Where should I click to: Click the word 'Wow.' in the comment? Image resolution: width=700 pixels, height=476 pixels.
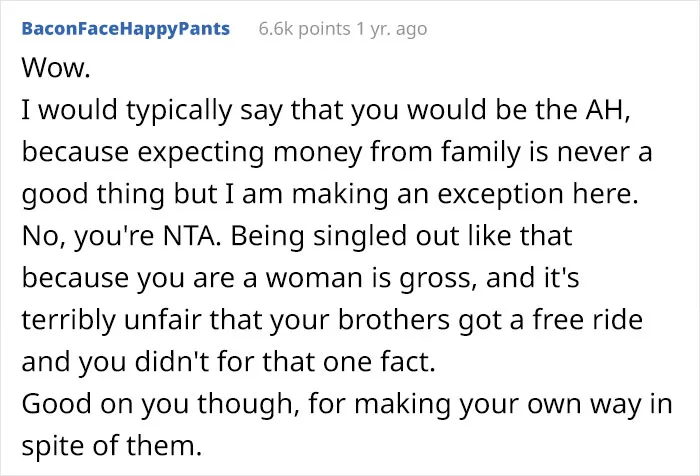tap(56, 68)
